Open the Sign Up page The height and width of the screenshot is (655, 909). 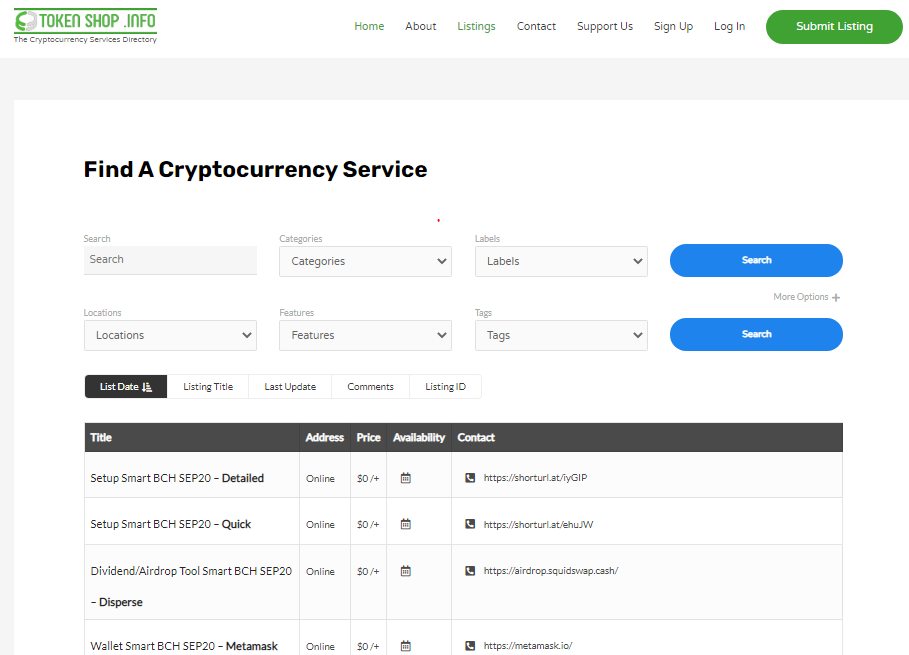[674, 26]
